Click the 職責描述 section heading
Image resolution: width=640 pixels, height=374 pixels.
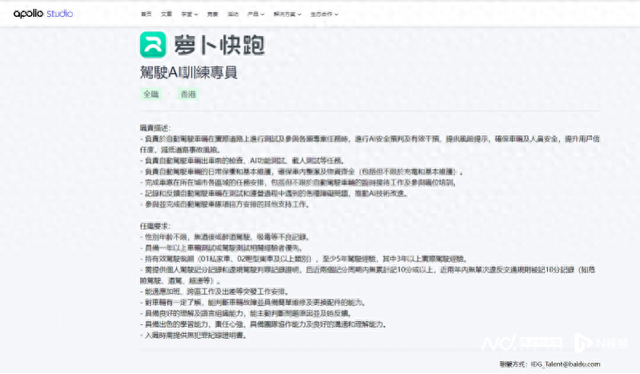(155, 128)
